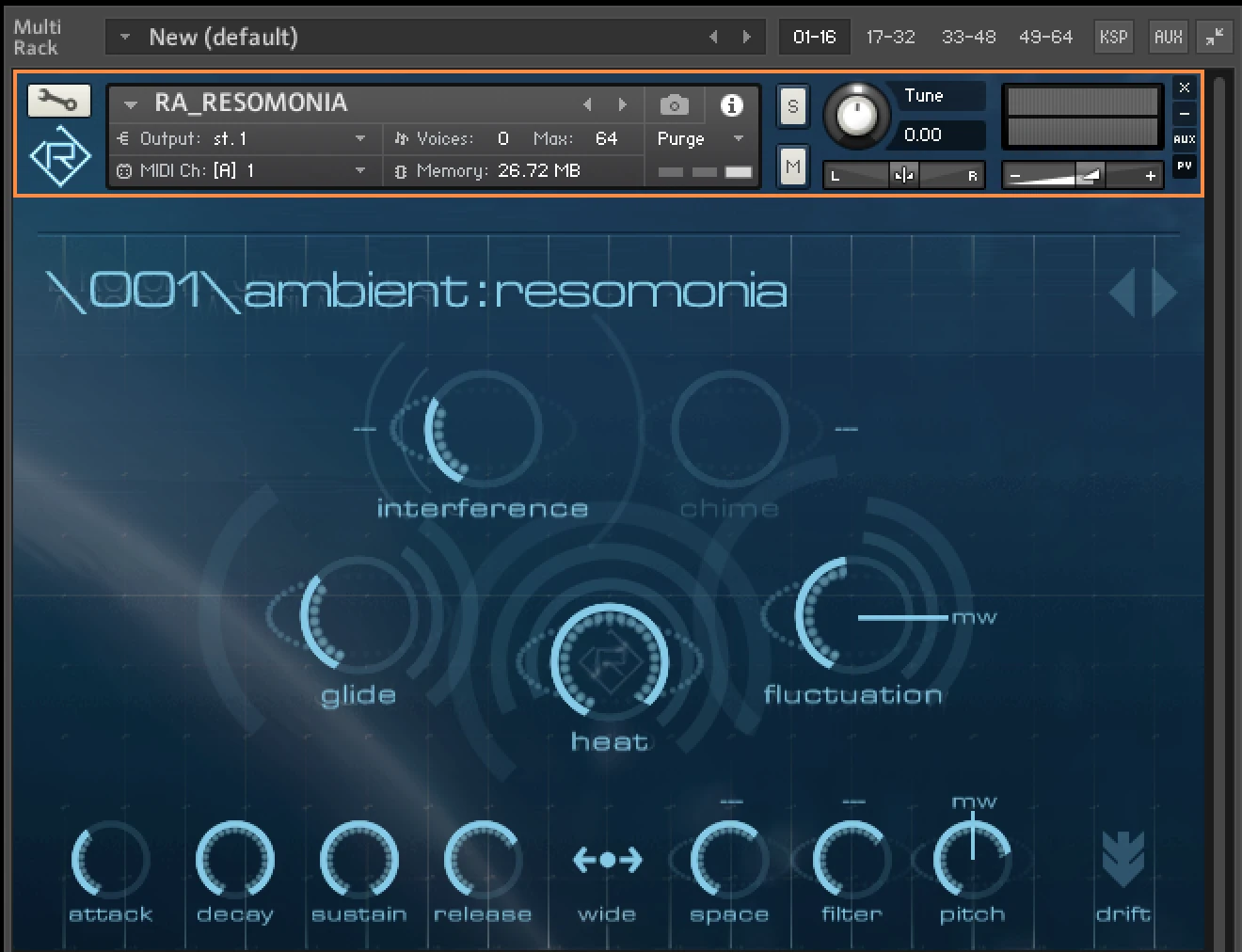The width and height of the screenshot is (1242, 952).
Task: Switch to the 49-64 channel page
Action: [x=1045, y=37]
